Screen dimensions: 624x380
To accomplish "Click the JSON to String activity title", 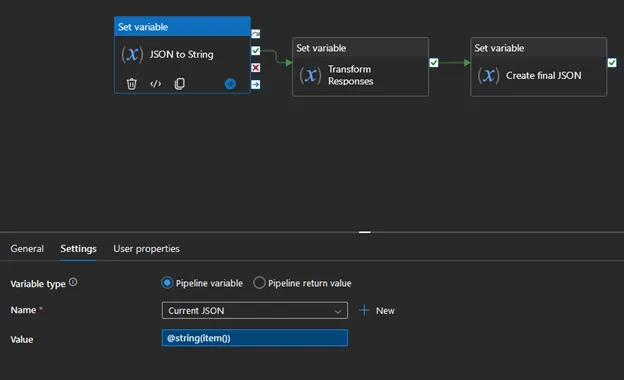I will (x=181, y=55).
